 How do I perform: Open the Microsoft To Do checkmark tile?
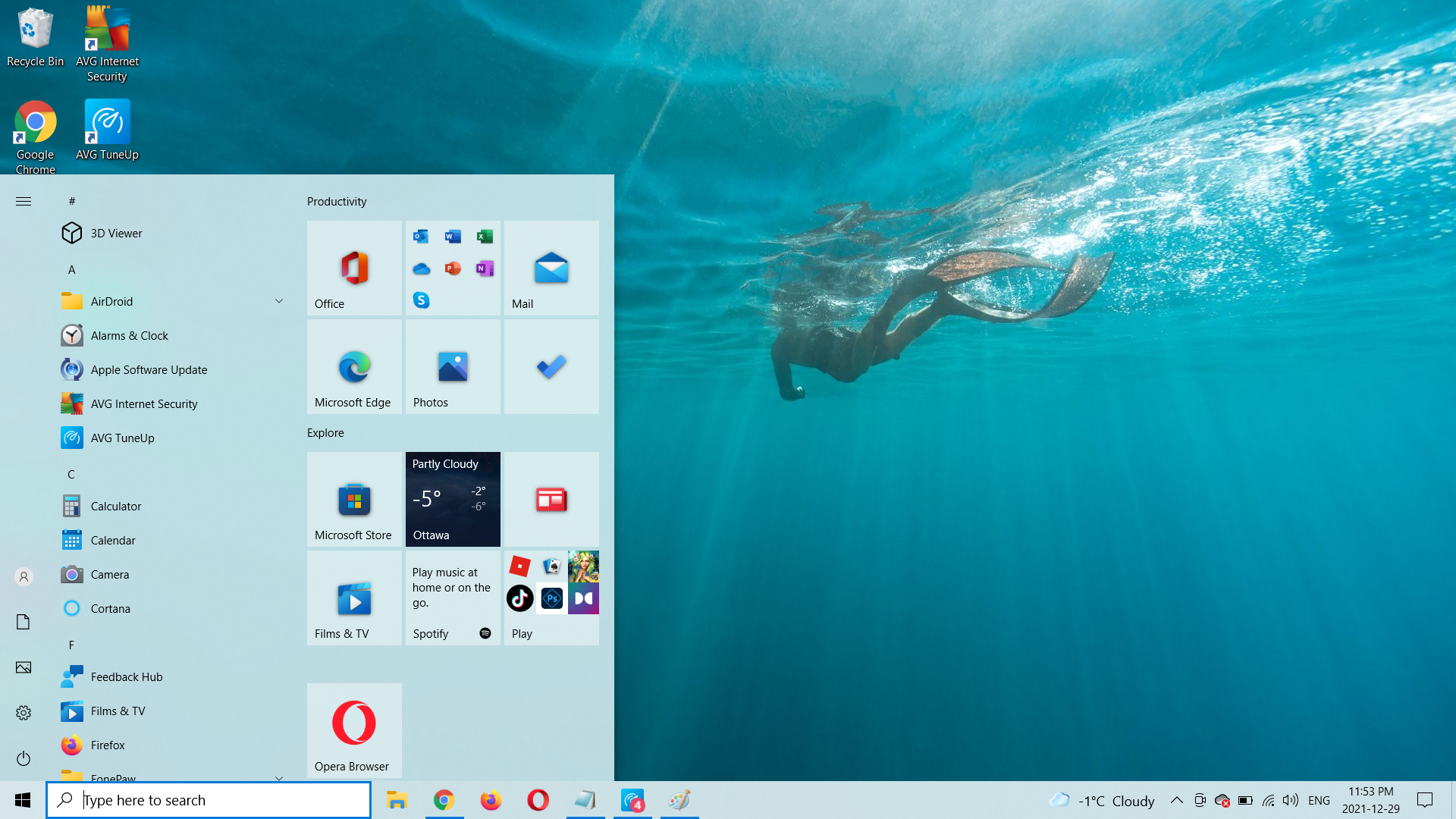pyautogui.click(x=551, y=366)
